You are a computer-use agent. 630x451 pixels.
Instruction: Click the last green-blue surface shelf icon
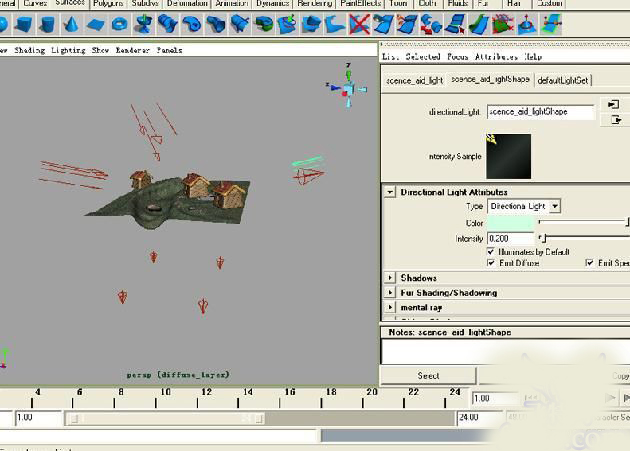tap(550, 24)
